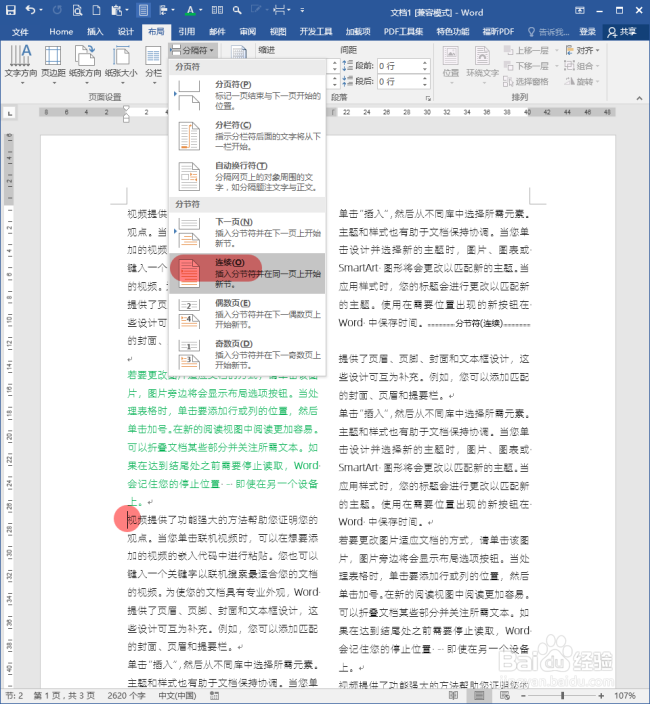Click the word count 2620 个字
The width and height of the screenshot is (650, 704).
tap(126, 696)
